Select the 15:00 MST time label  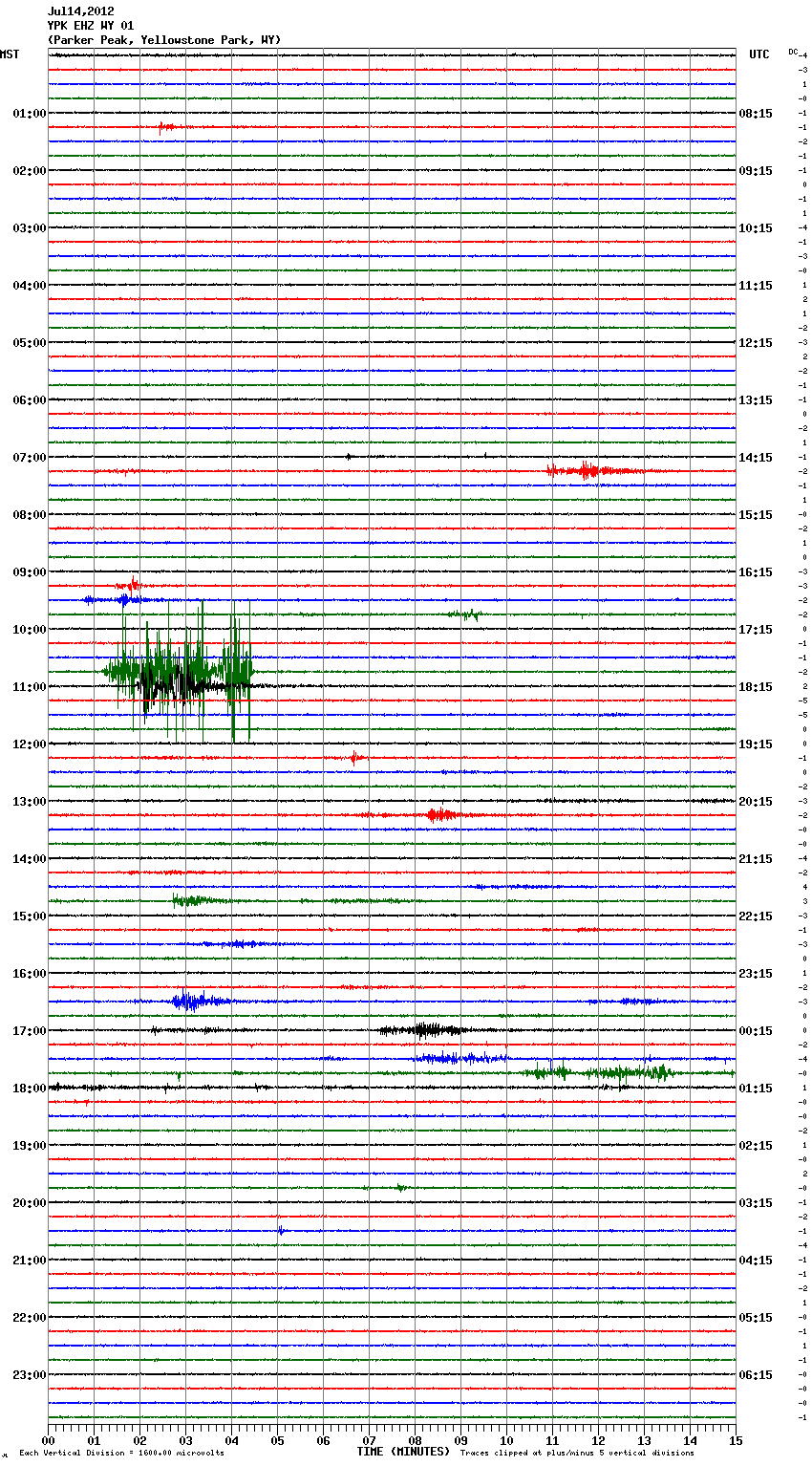(30, 916)
